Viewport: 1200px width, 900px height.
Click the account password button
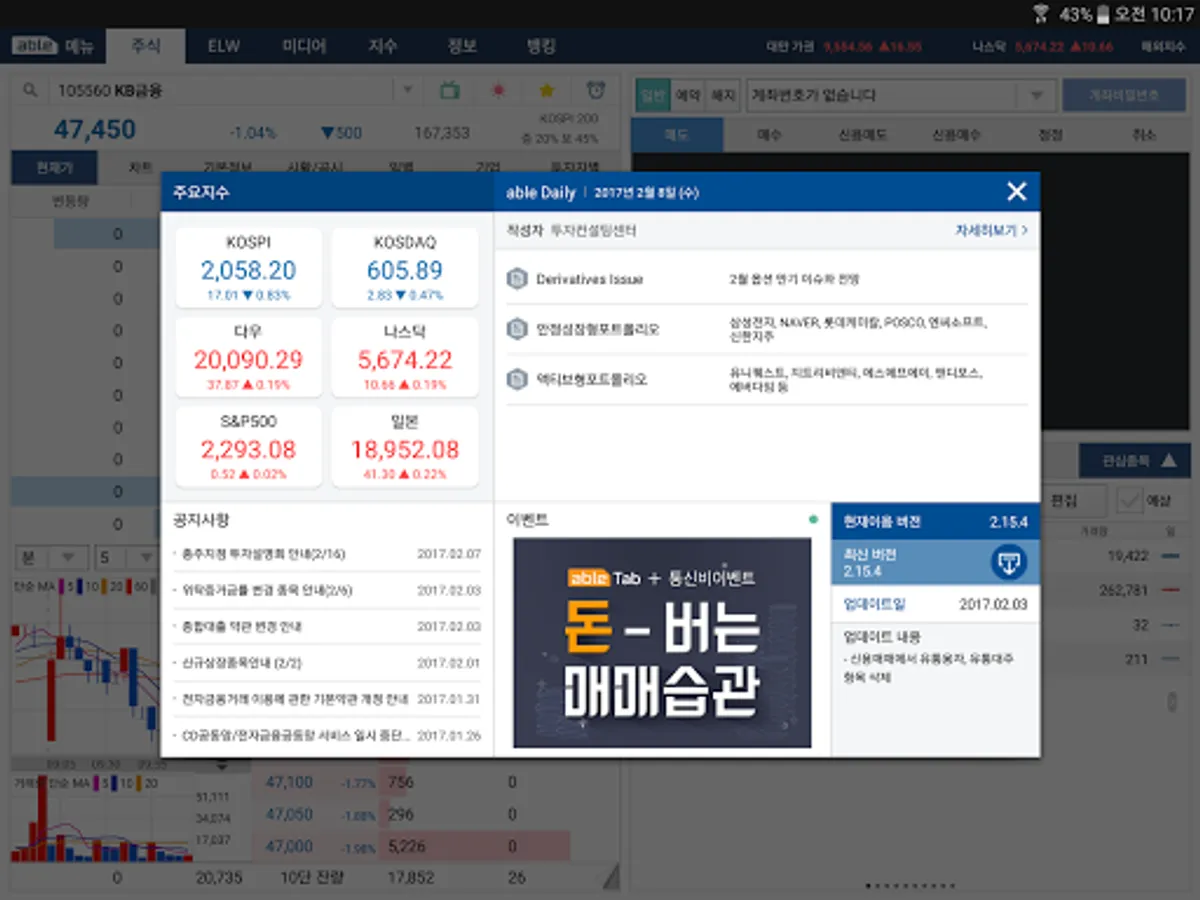[x=1126, y=95]
